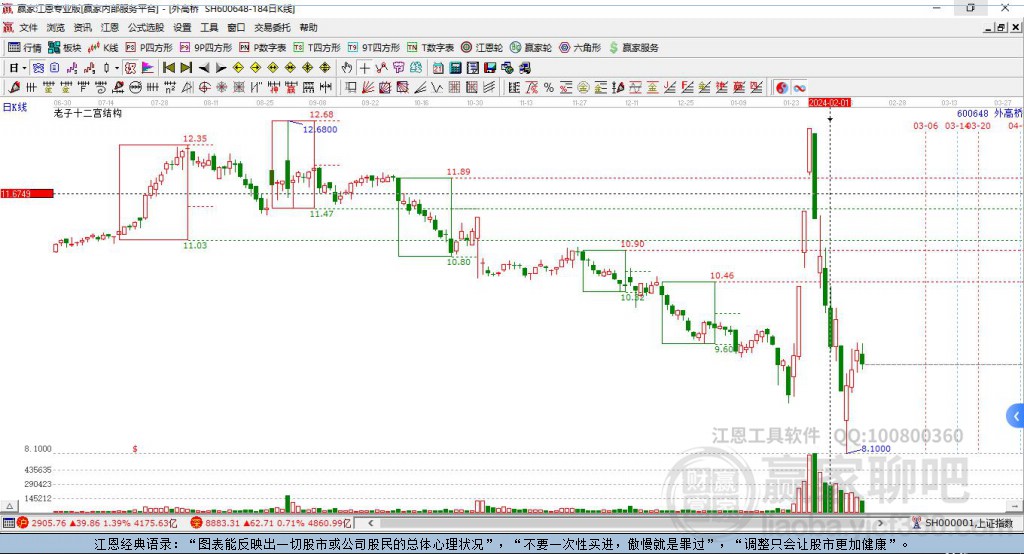Click the scrollbar left arrow at bottom
The height and width of the screenshot is (554, 1024).
coord(370,523)
